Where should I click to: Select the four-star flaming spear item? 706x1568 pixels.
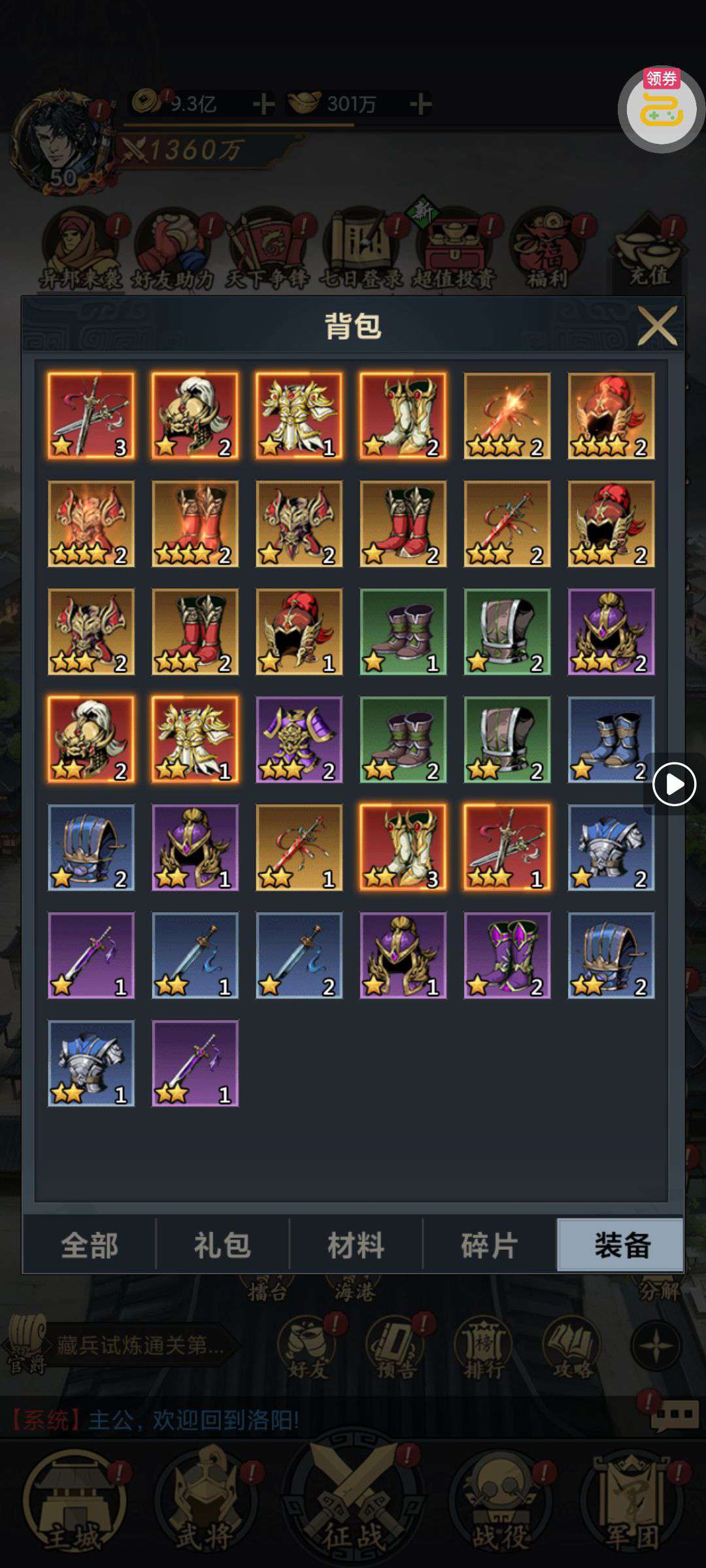point(507,416)
